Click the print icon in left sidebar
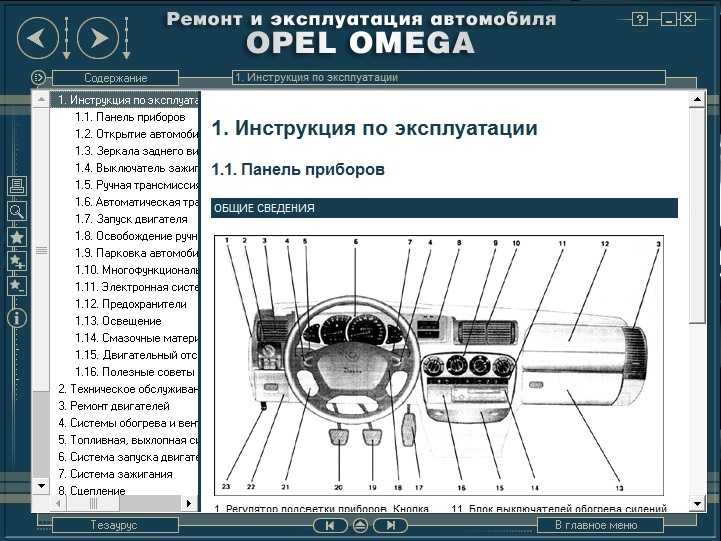This screenshot has width=721, height=541. (17, 186)
